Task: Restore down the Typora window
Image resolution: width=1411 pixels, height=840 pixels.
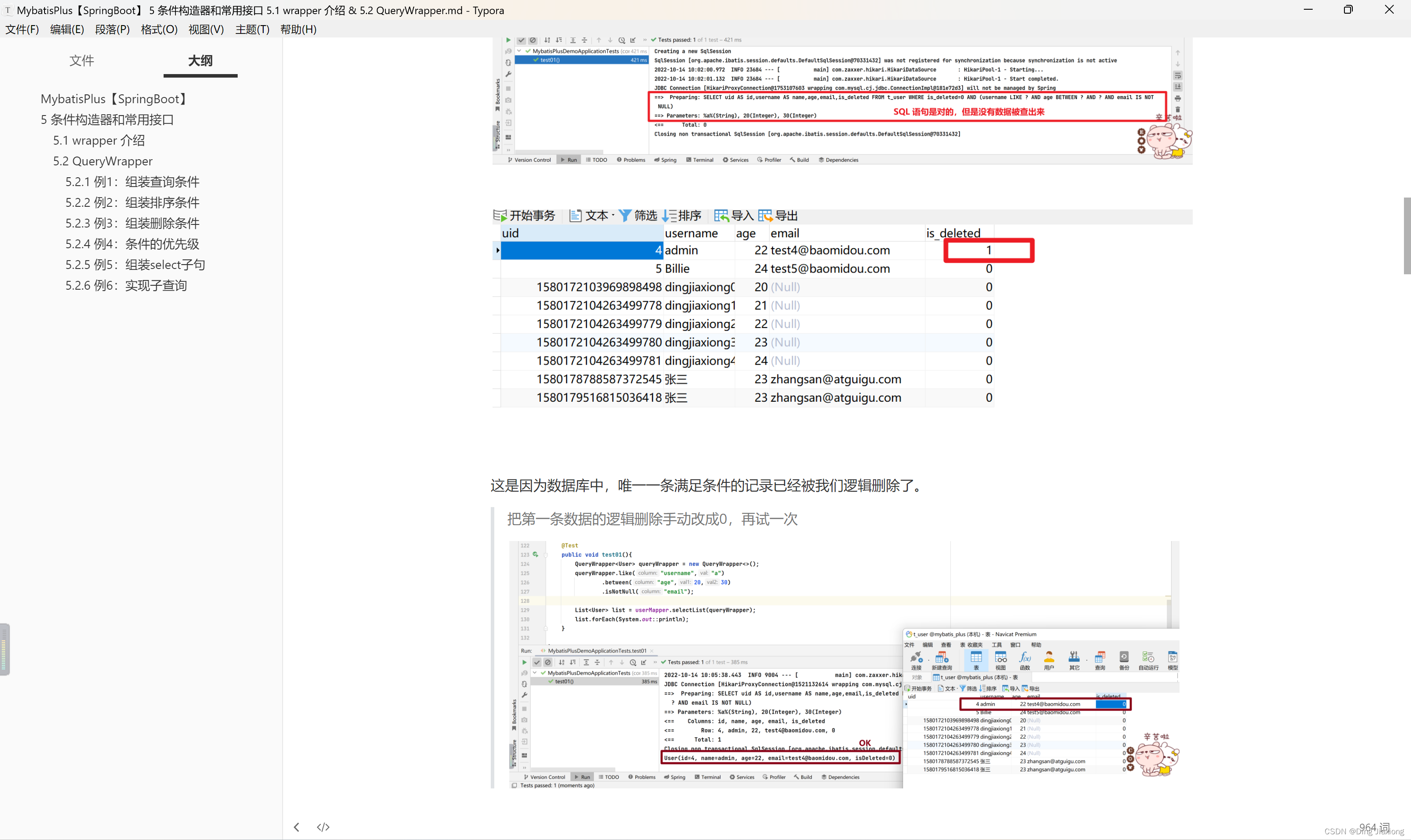Action: tap(1348, 10)
